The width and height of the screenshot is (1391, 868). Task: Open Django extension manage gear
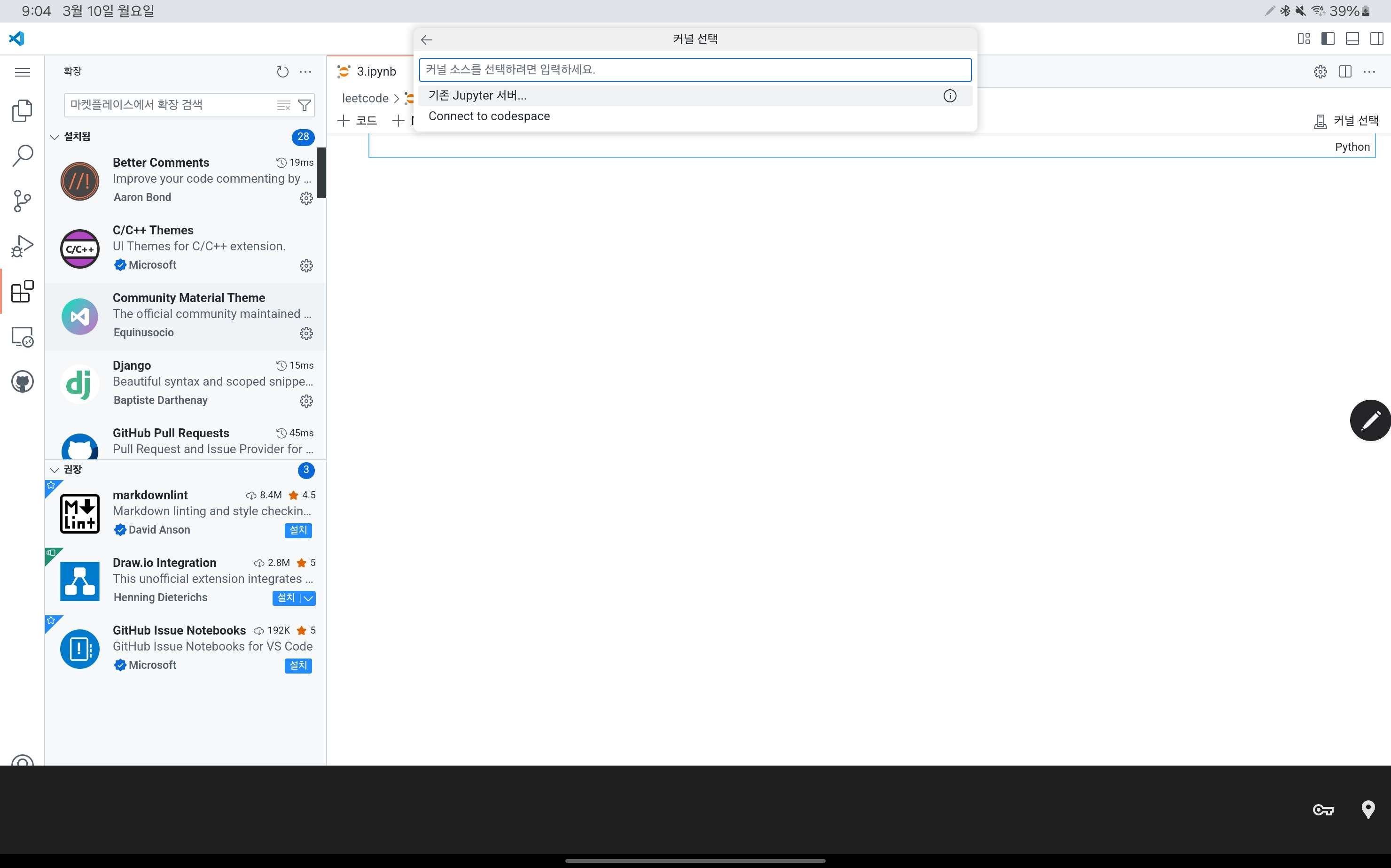pos(306,401)
